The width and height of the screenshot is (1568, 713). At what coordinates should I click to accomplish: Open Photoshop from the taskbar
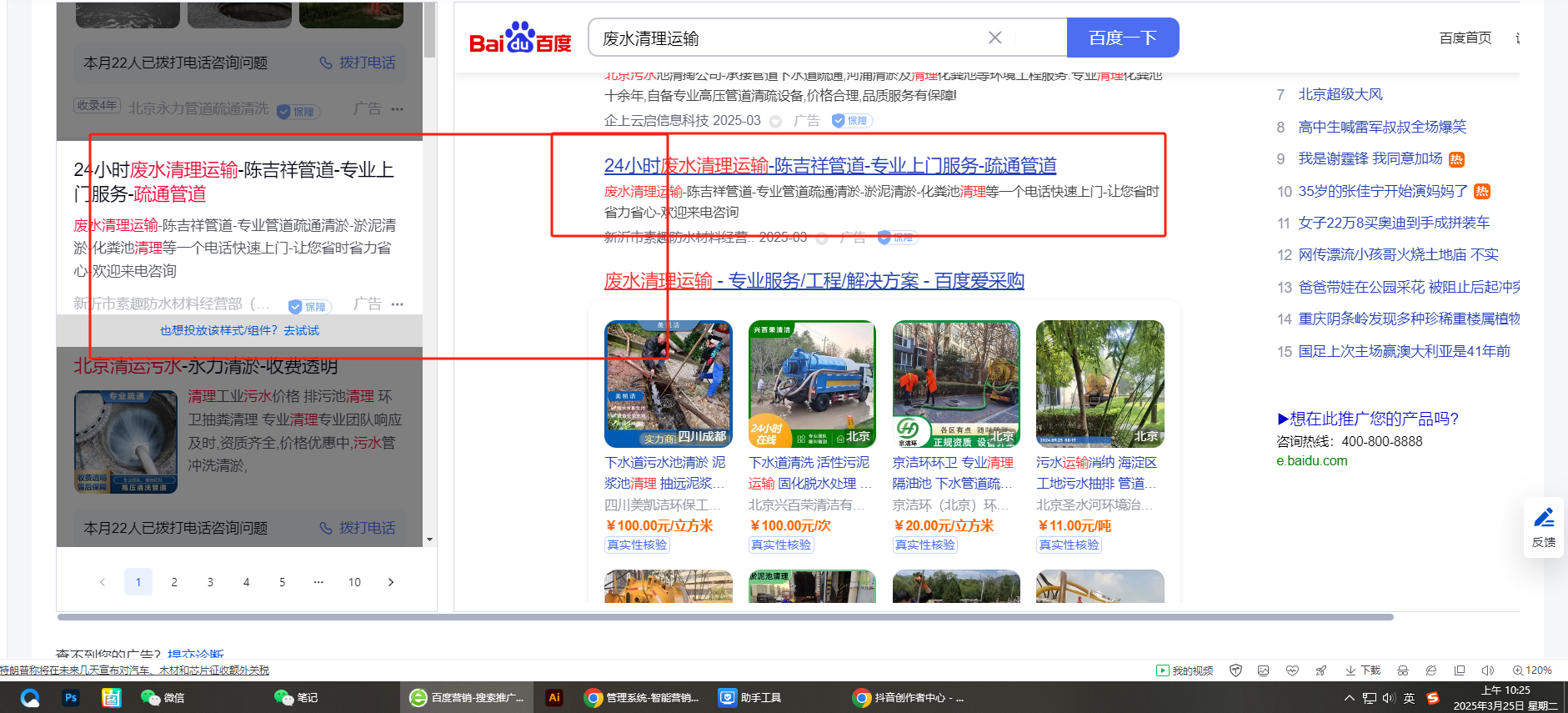click(x=71, y=698)
